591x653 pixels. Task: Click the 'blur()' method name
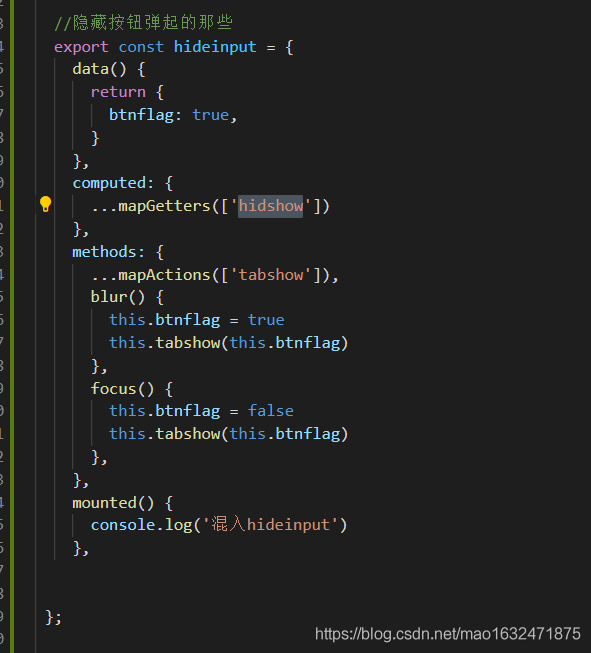click(118, 297)
